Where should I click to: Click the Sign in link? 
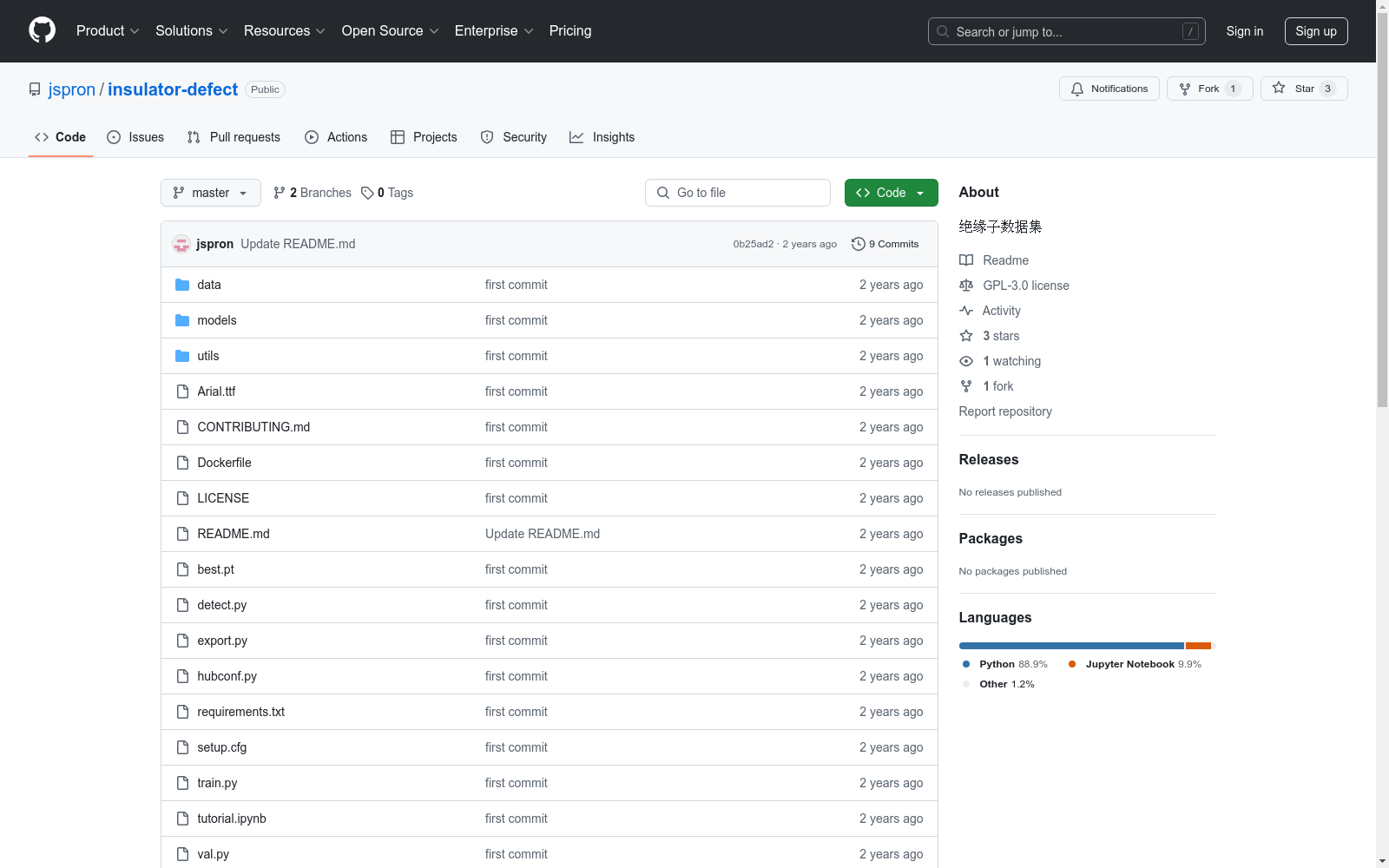(1245, 31)
